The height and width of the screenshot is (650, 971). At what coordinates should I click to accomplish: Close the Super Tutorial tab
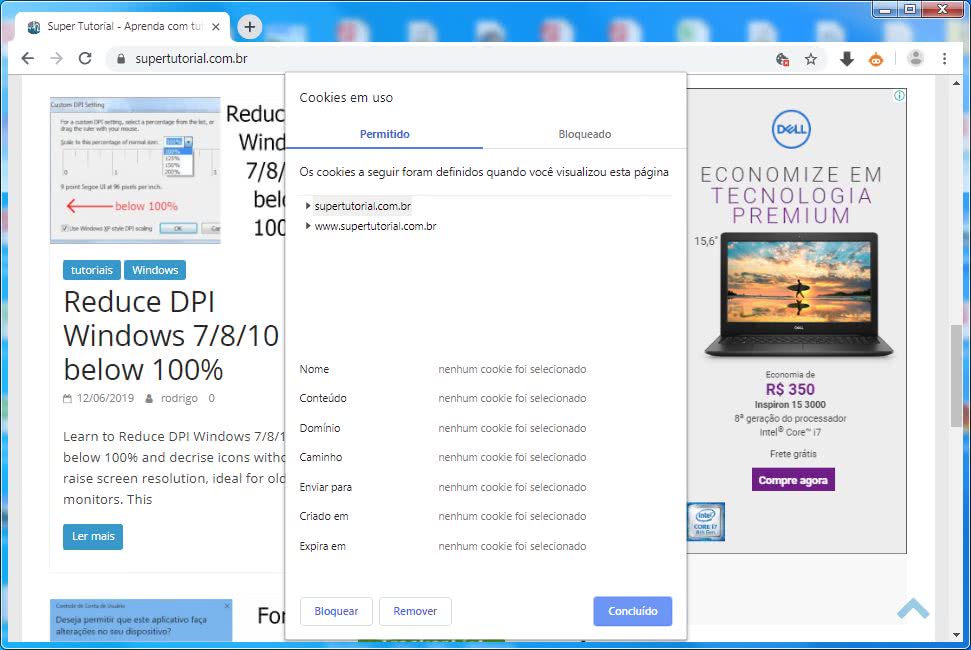(x=216, y=27)
